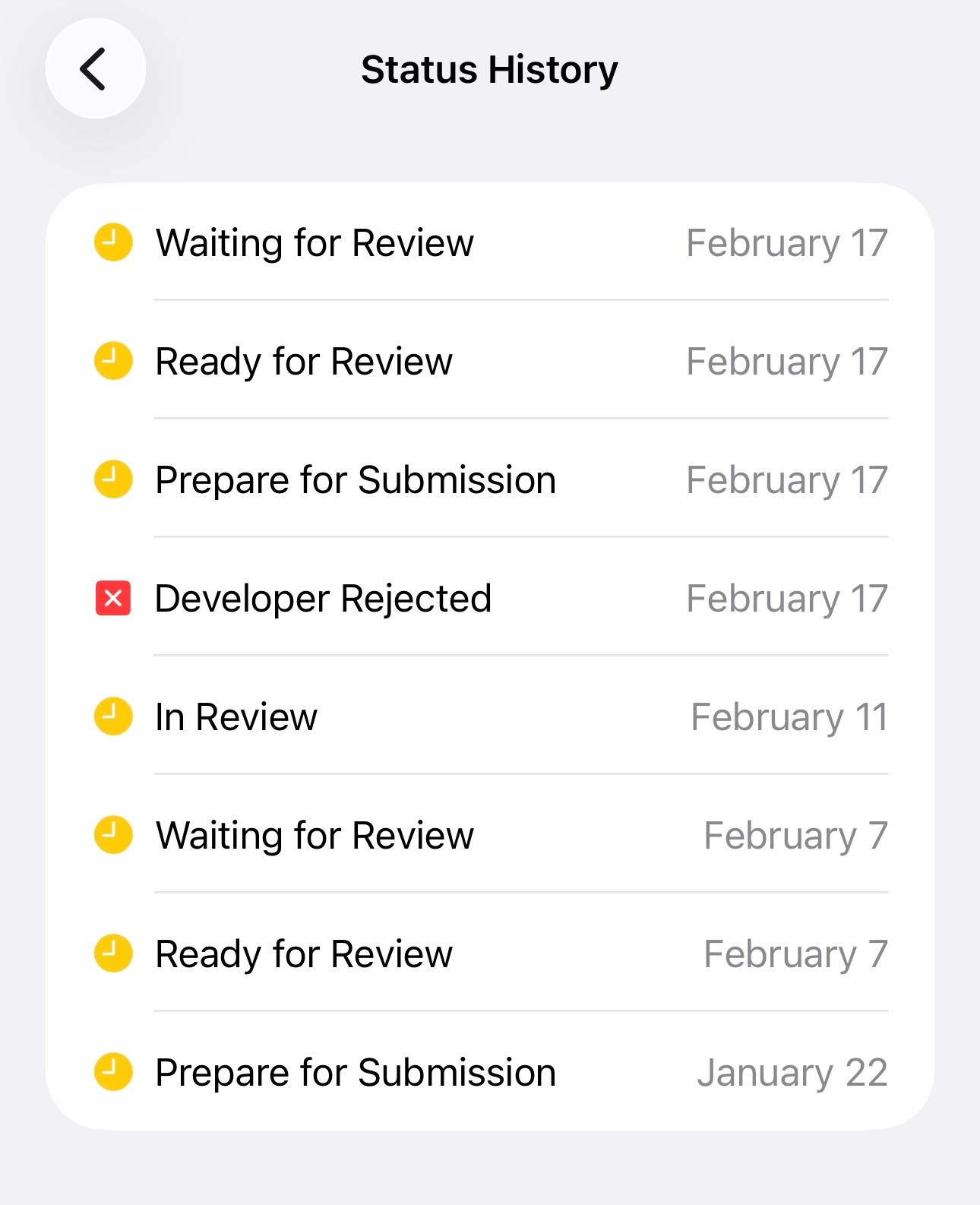Click the Status History title
Viewport: 980px width, 1205px height.
pyautogui.click(x=489, y=70)
